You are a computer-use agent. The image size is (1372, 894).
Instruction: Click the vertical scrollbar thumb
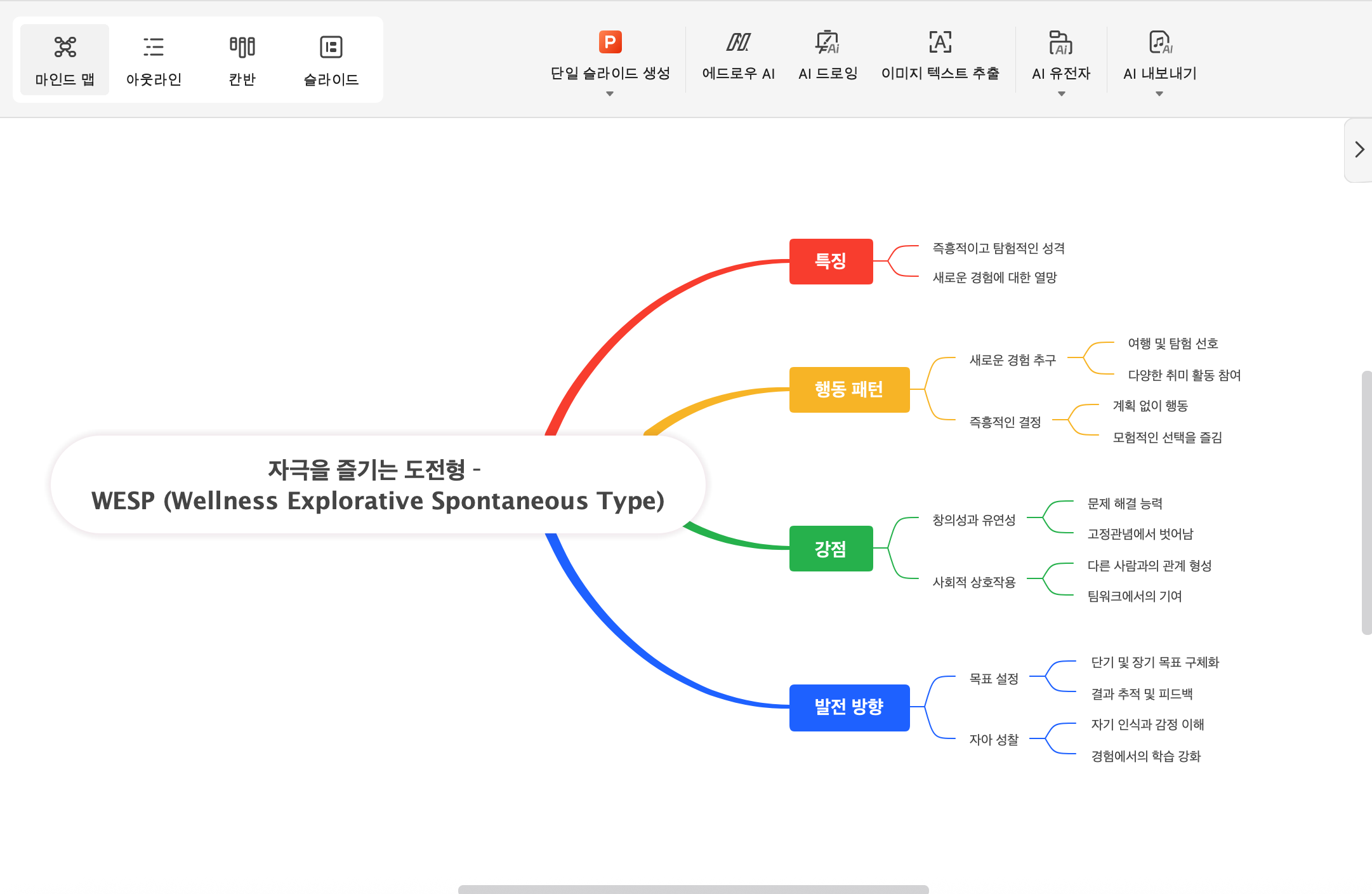coord(1367,503)
